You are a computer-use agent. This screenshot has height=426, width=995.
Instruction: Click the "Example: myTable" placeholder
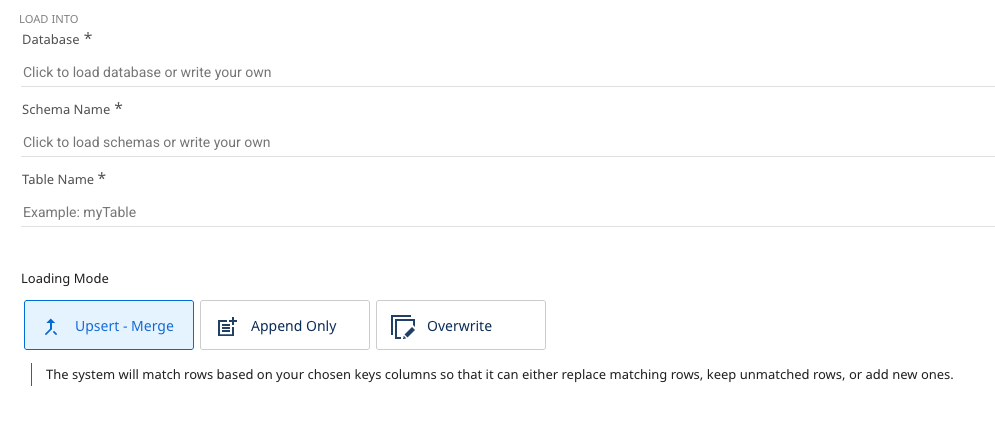(80, 212)
